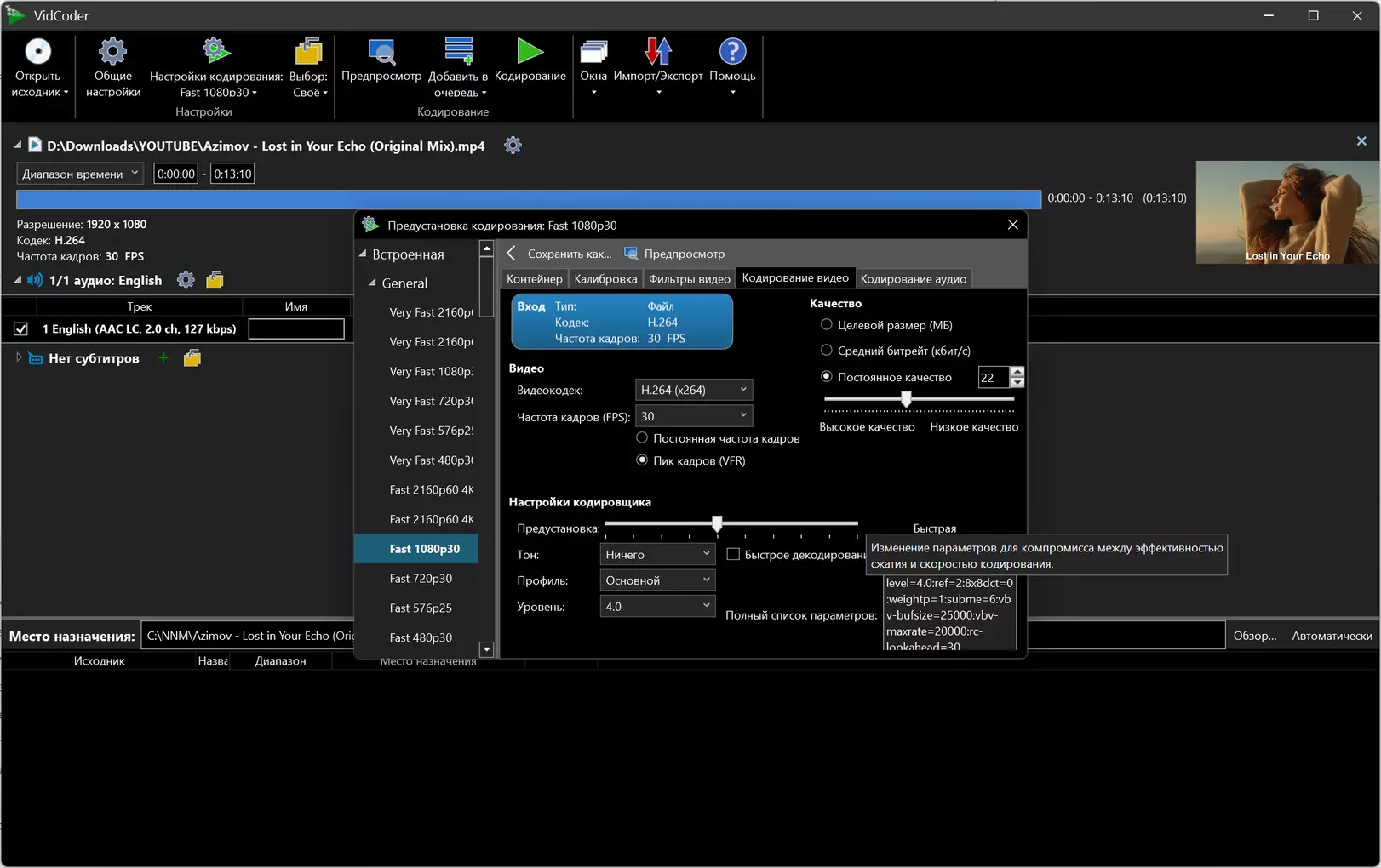Click the Browse destination button

(x=1254, y=636)
